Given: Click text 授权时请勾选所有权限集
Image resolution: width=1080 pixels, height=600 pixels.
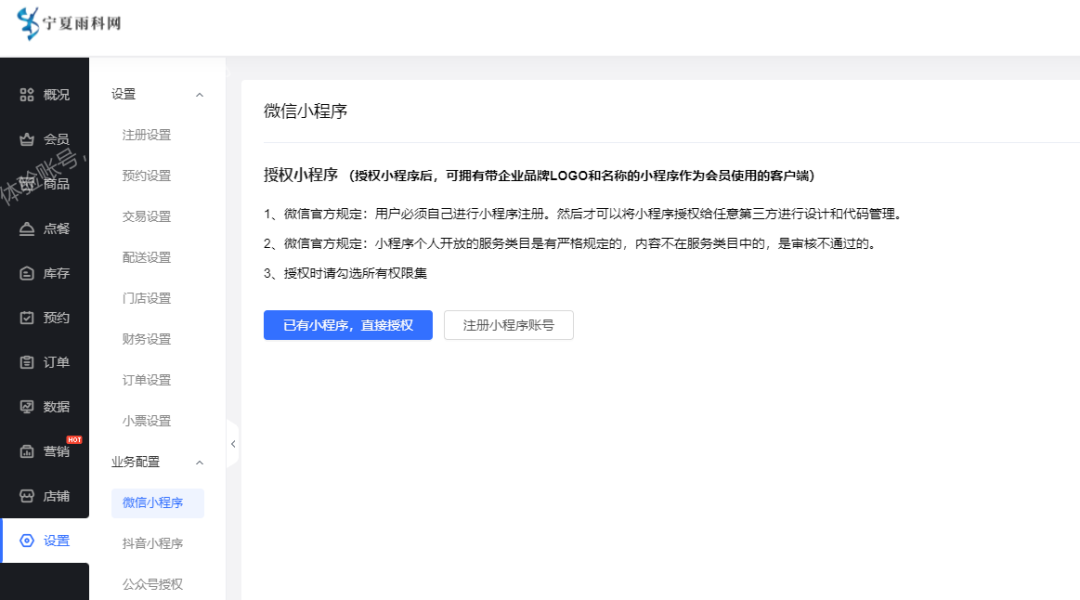Looking at the screenshot, I should (x=355, y=273).
